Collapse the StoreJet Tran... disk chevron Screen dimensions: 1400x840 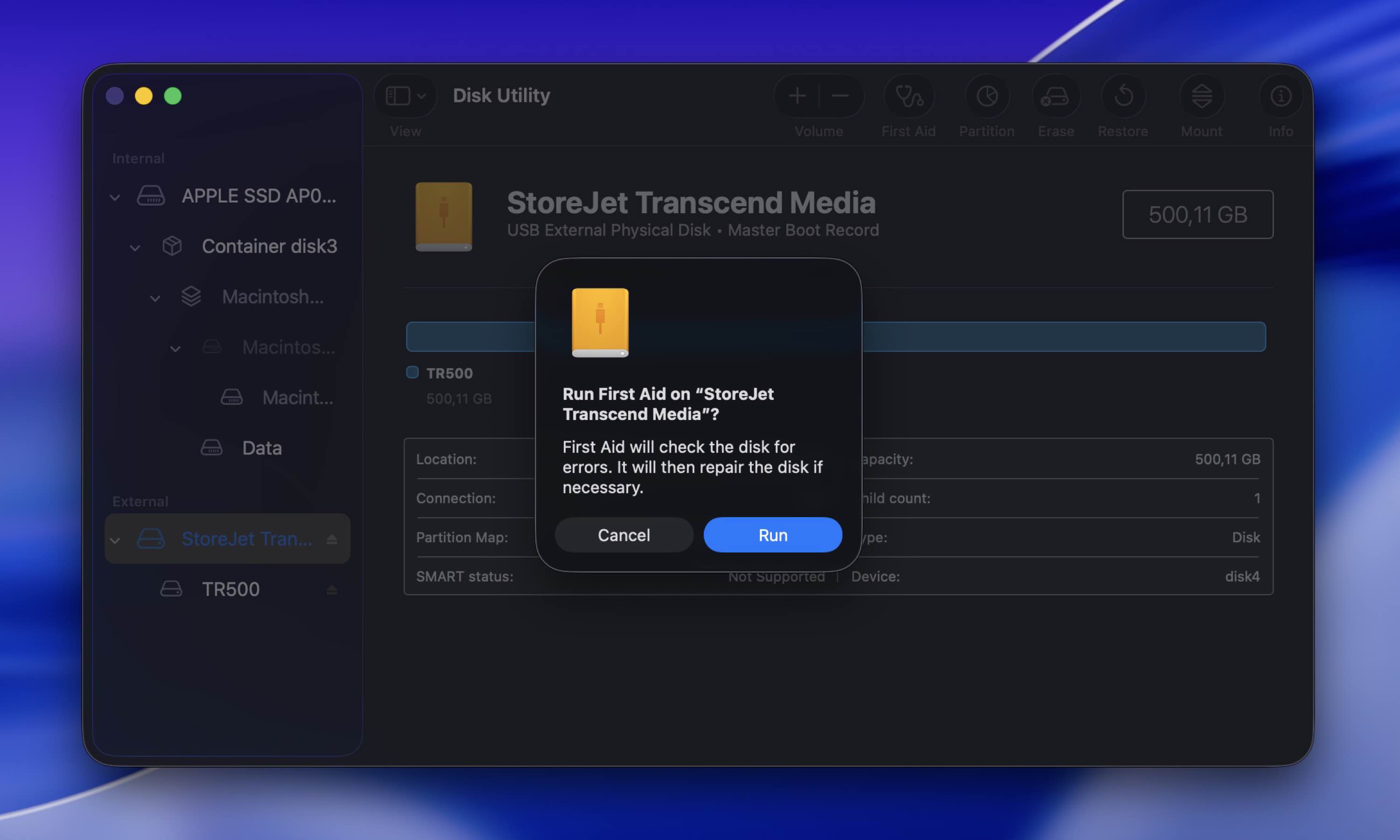pos(115,540)
